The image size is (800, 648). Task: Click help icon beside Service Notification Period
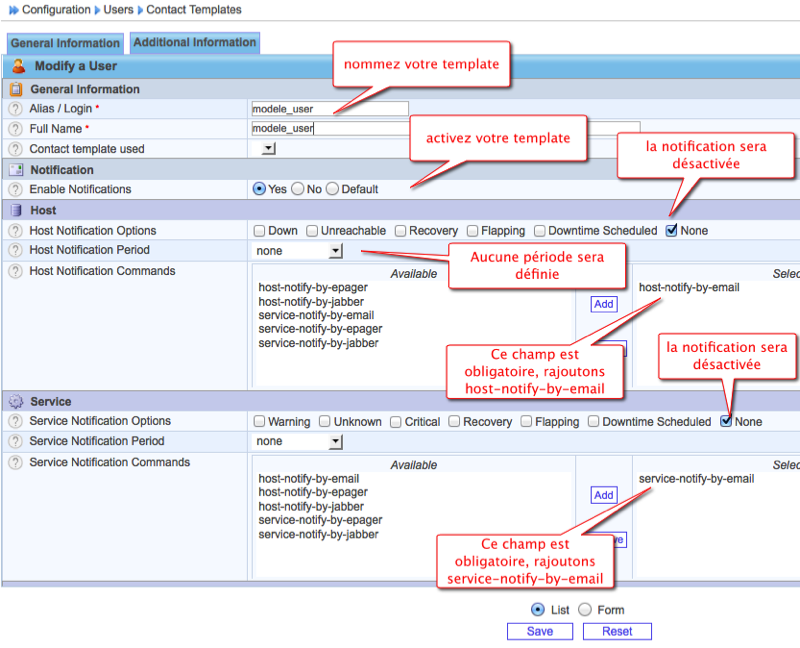click(15, 441)
